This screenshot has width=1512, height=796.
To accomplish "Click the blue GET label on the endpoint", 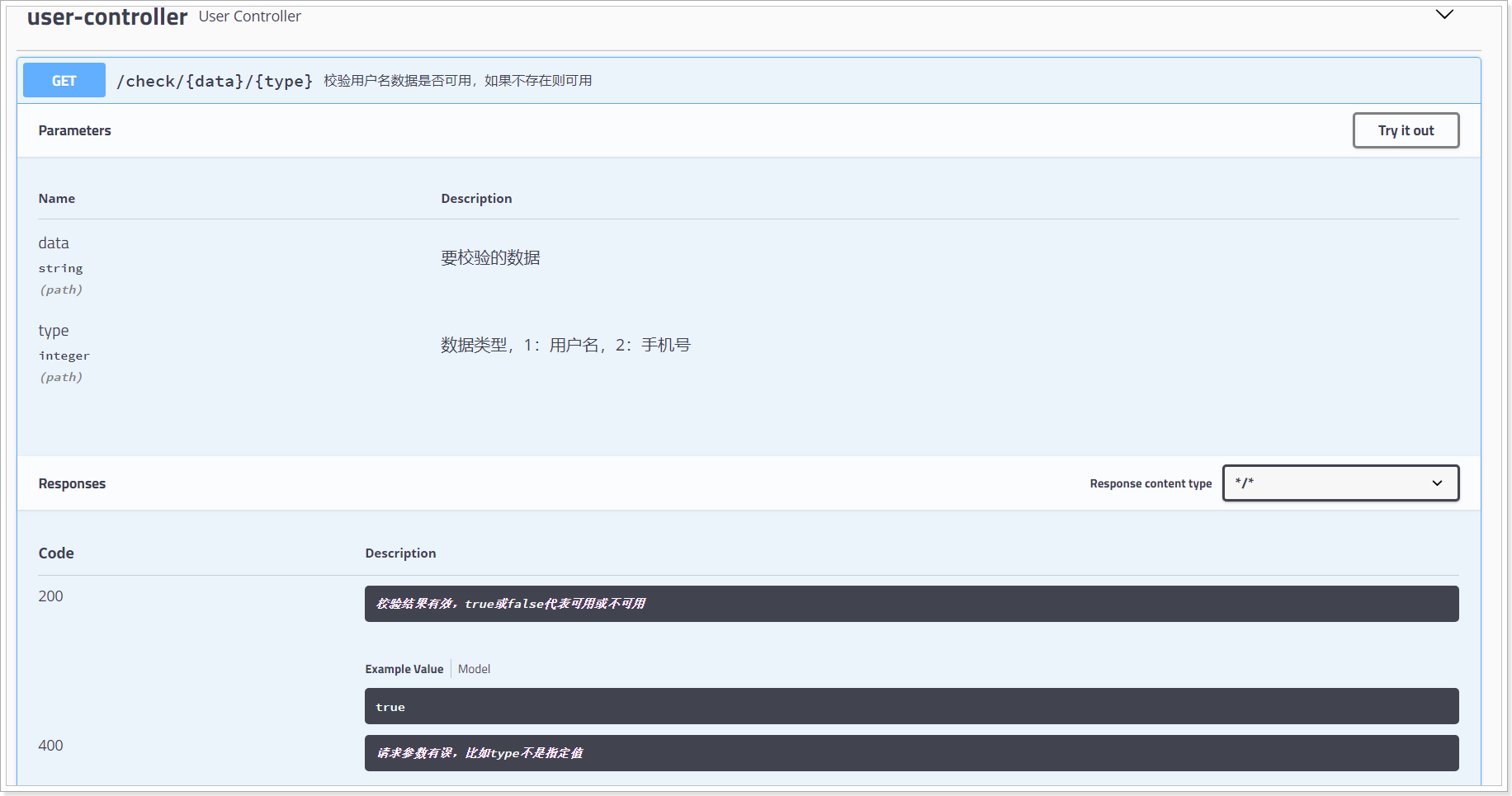I will tap(64, 80).
